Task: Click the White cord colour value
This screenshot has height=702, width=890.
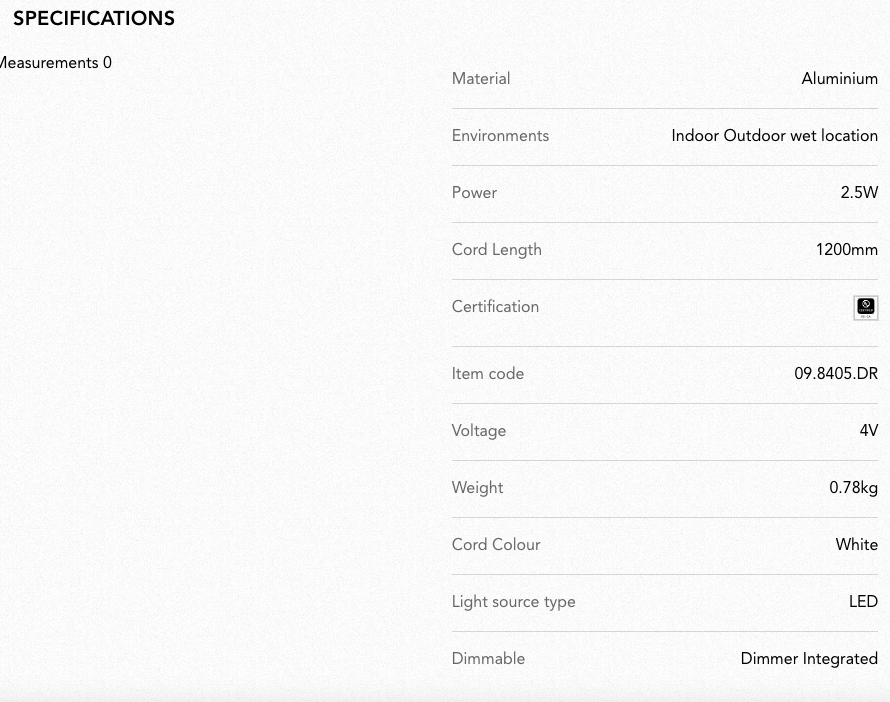Action: tap(857, 545)
